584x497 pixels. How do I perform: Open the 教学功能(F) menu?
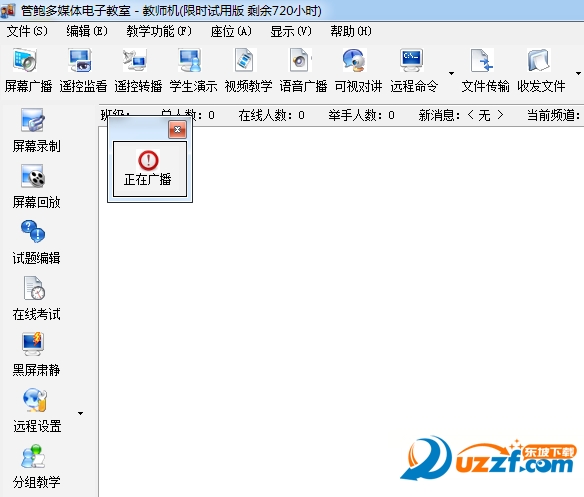[159, 31]
